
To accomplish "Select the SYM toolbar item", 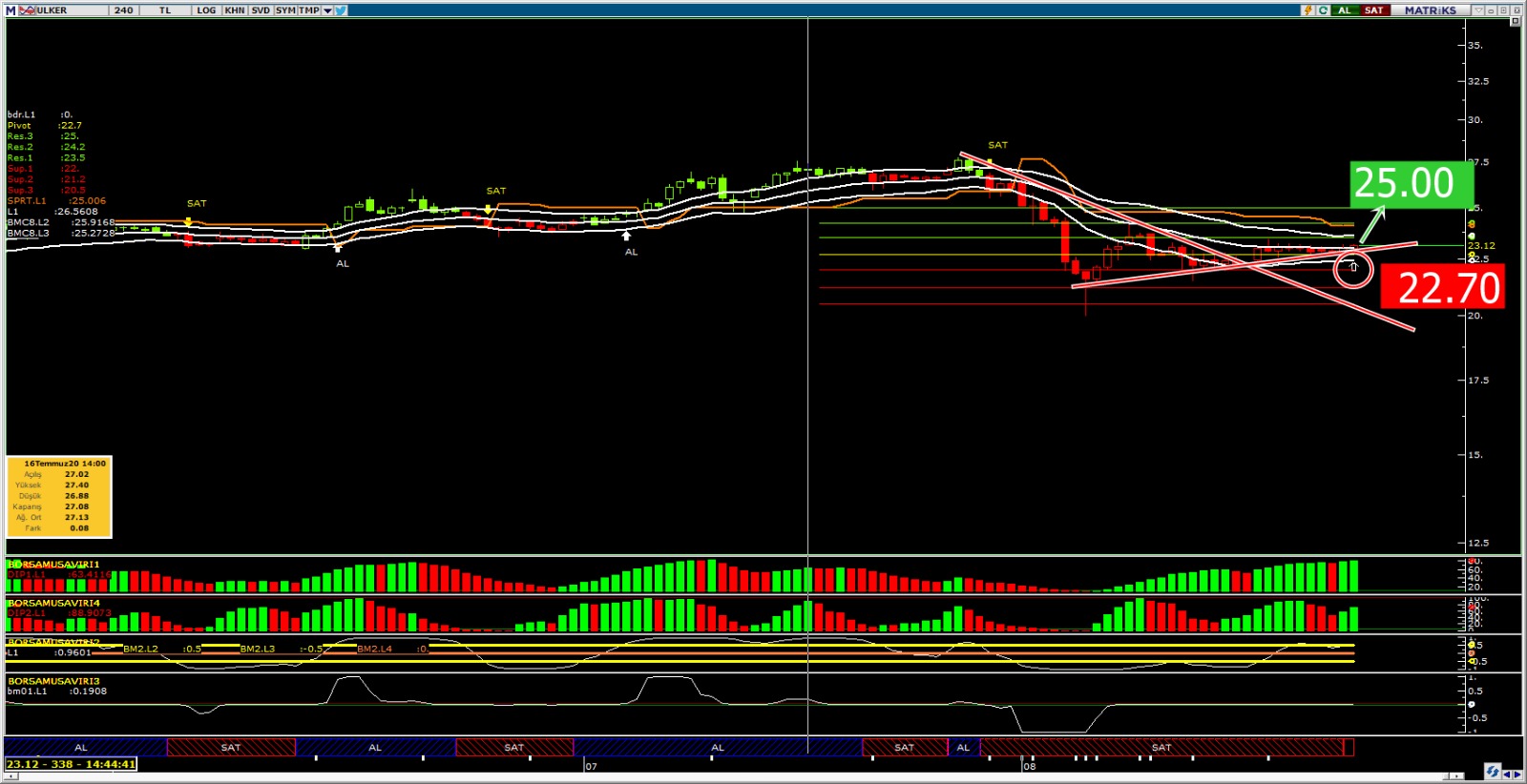I will [285, 10].
